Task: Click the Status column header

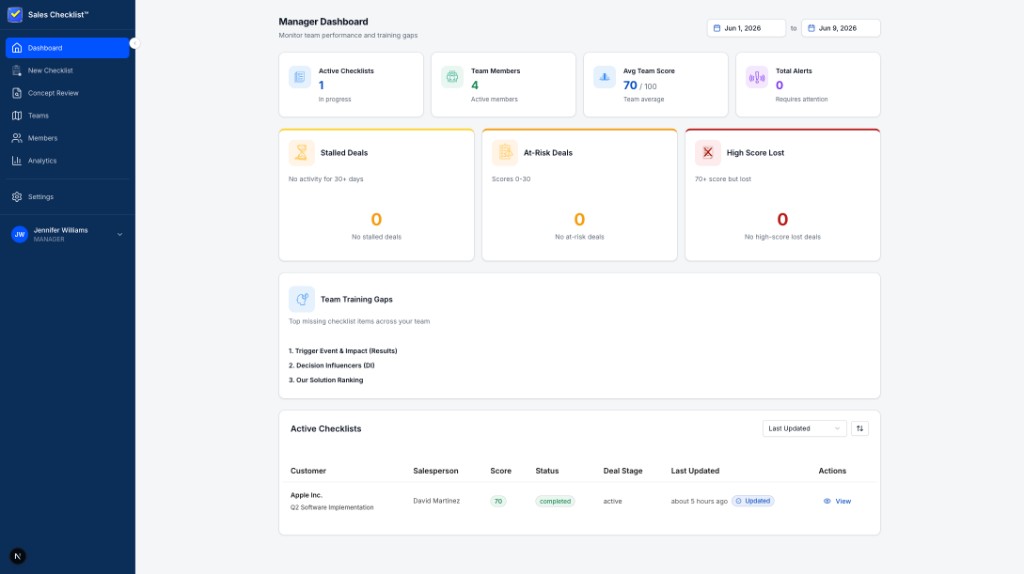Action: 547,471
